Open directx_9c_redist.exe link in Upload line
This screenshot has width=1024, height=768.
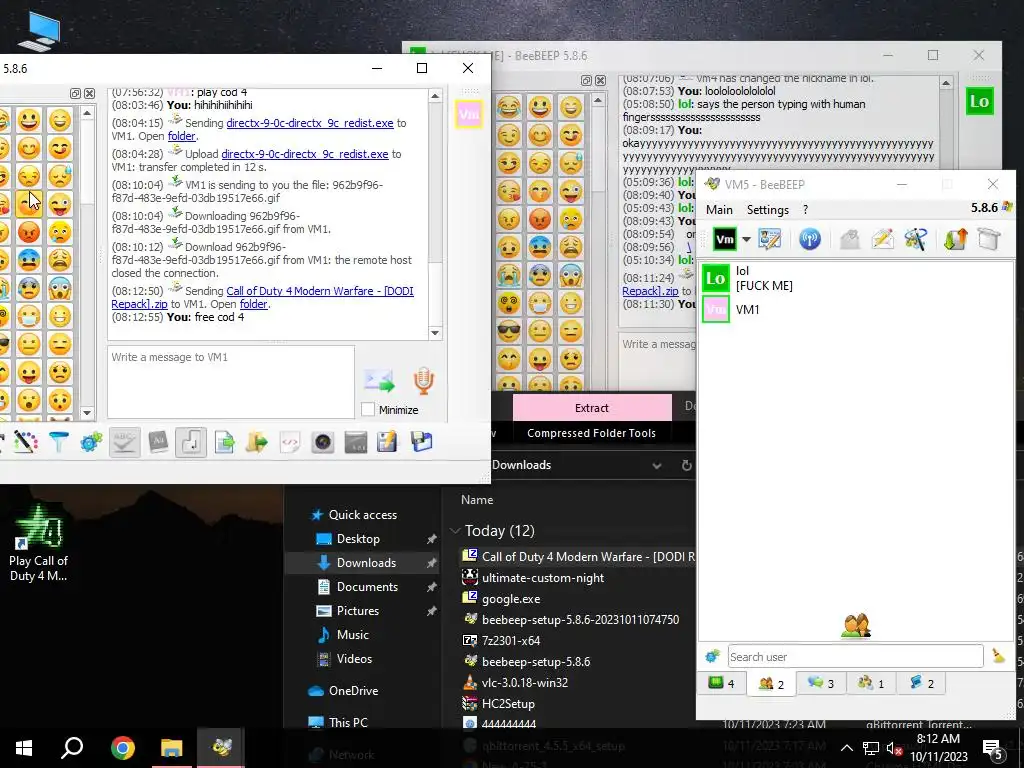coord(305,154)
